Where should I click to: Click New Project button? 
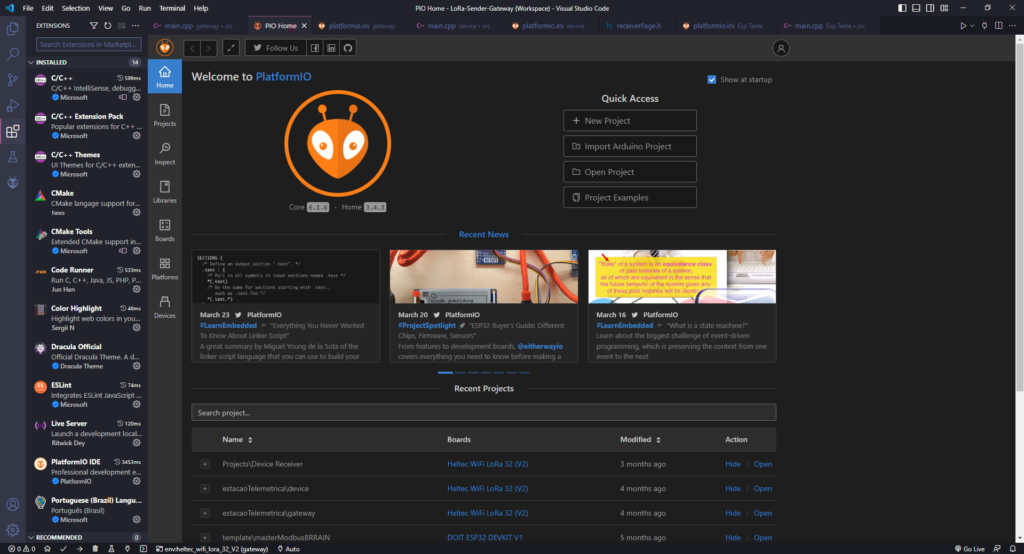(x=630, y=121)
